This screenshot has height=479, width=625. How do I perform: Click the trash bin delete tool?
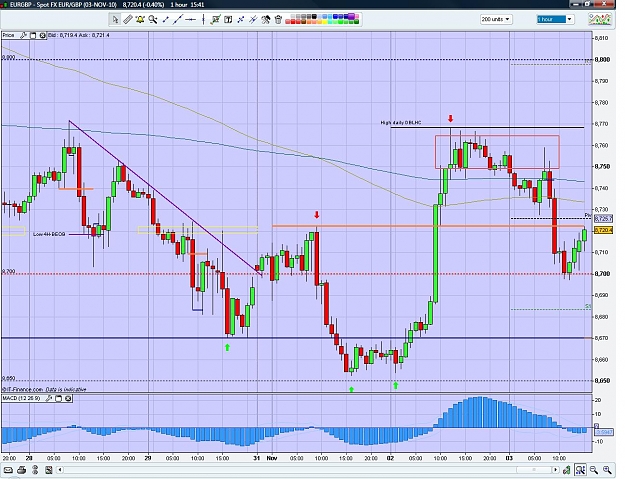pyautogui.click(x=278, y=19)
